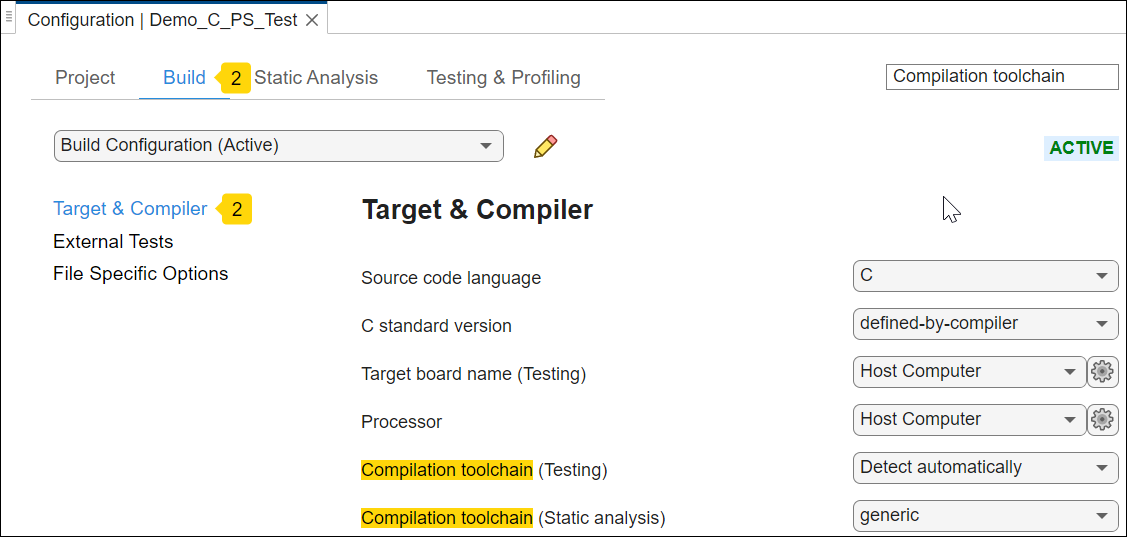Close the Demo_C_PS_Test configuration tab

point(312,20)
